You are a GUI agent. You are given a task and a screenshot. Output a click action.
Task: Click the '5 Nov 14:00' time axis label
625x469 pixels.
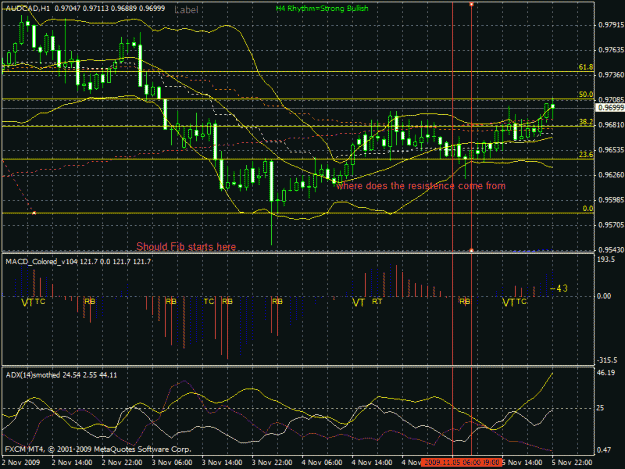pyautogui.click(x=522, y=462)
